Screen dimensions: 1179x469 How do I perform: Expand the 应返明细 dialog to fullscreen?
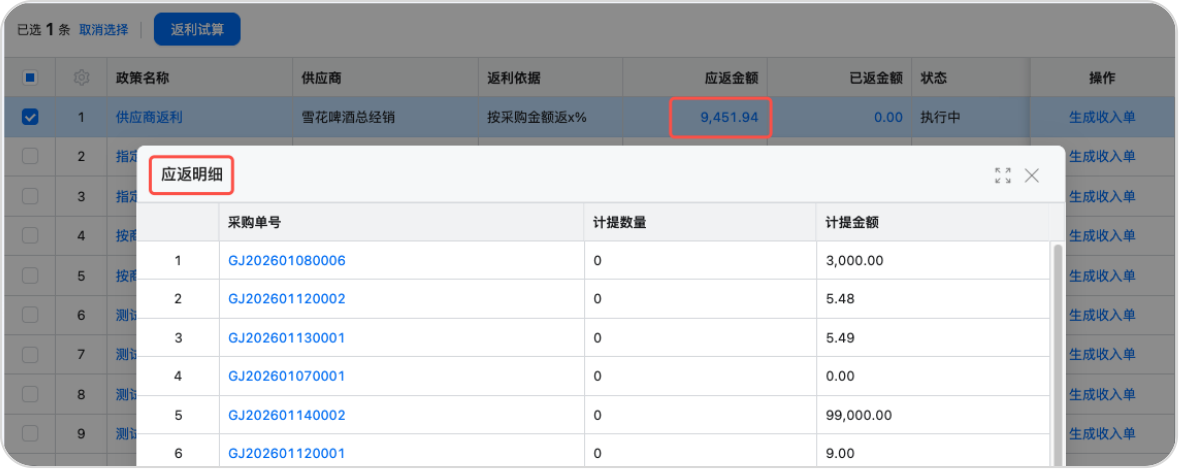[x=1003, y=176]
